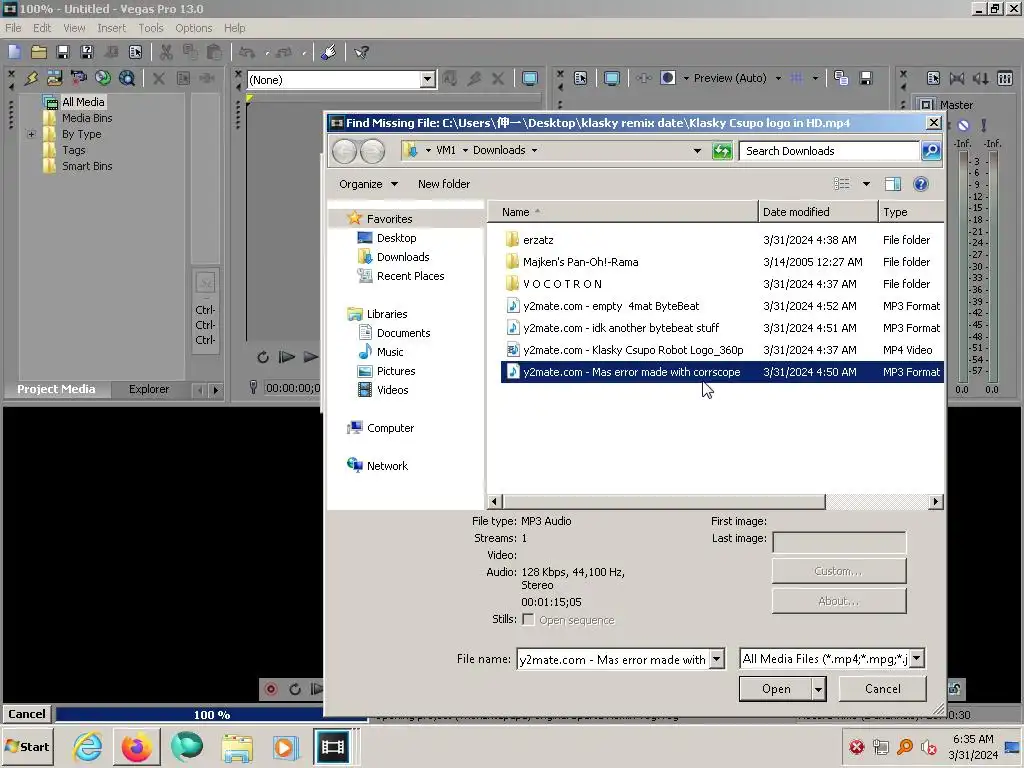Click the Open folder icon in Vegas toolbar
The image size is (1024, 768).
tap(39, 52)
